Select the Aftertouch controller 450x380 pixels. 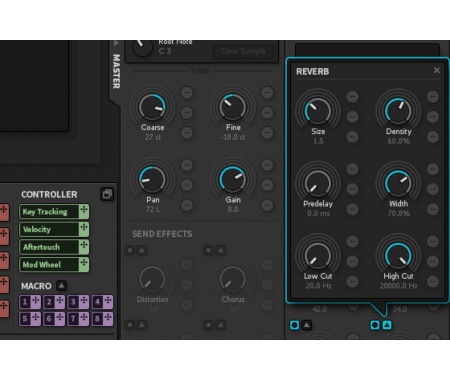pos(49,247)
